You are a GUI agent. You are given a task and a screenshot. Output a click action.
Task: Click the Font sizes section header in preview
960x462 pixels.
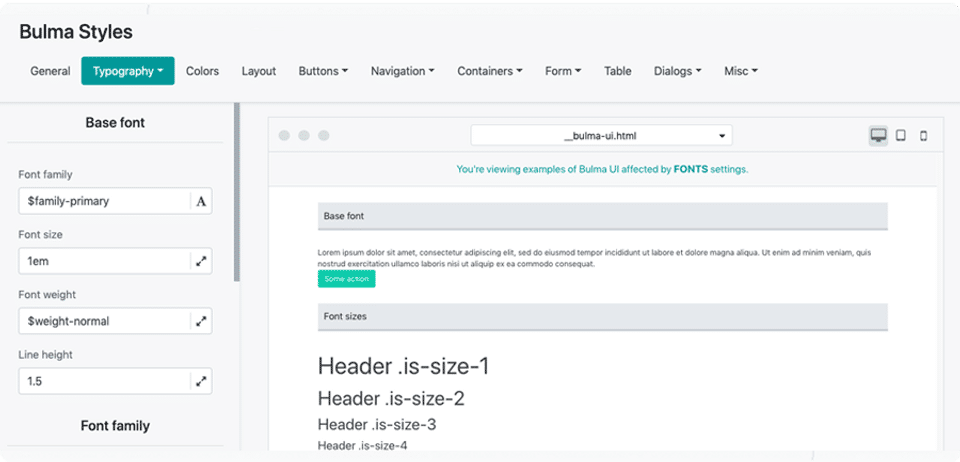click(x=602, y=316)
